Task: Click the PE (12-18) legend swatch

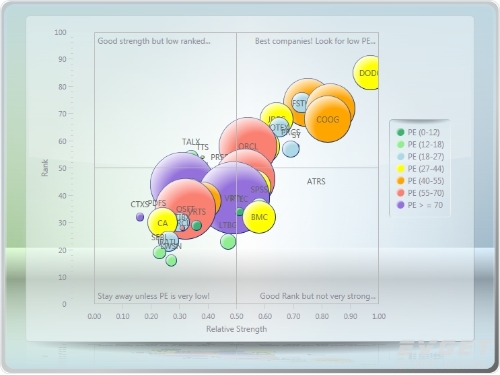Action: tap(400, 144)
